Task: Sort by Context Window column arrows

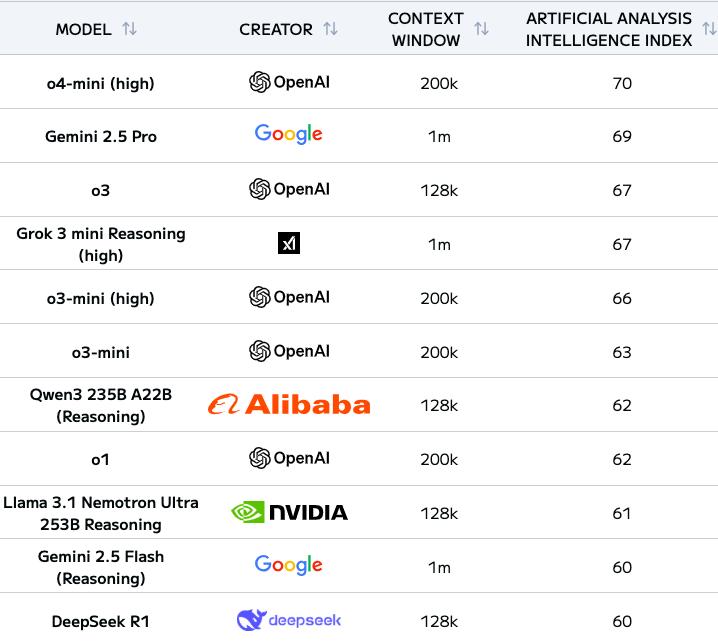Action: point(481,29)
